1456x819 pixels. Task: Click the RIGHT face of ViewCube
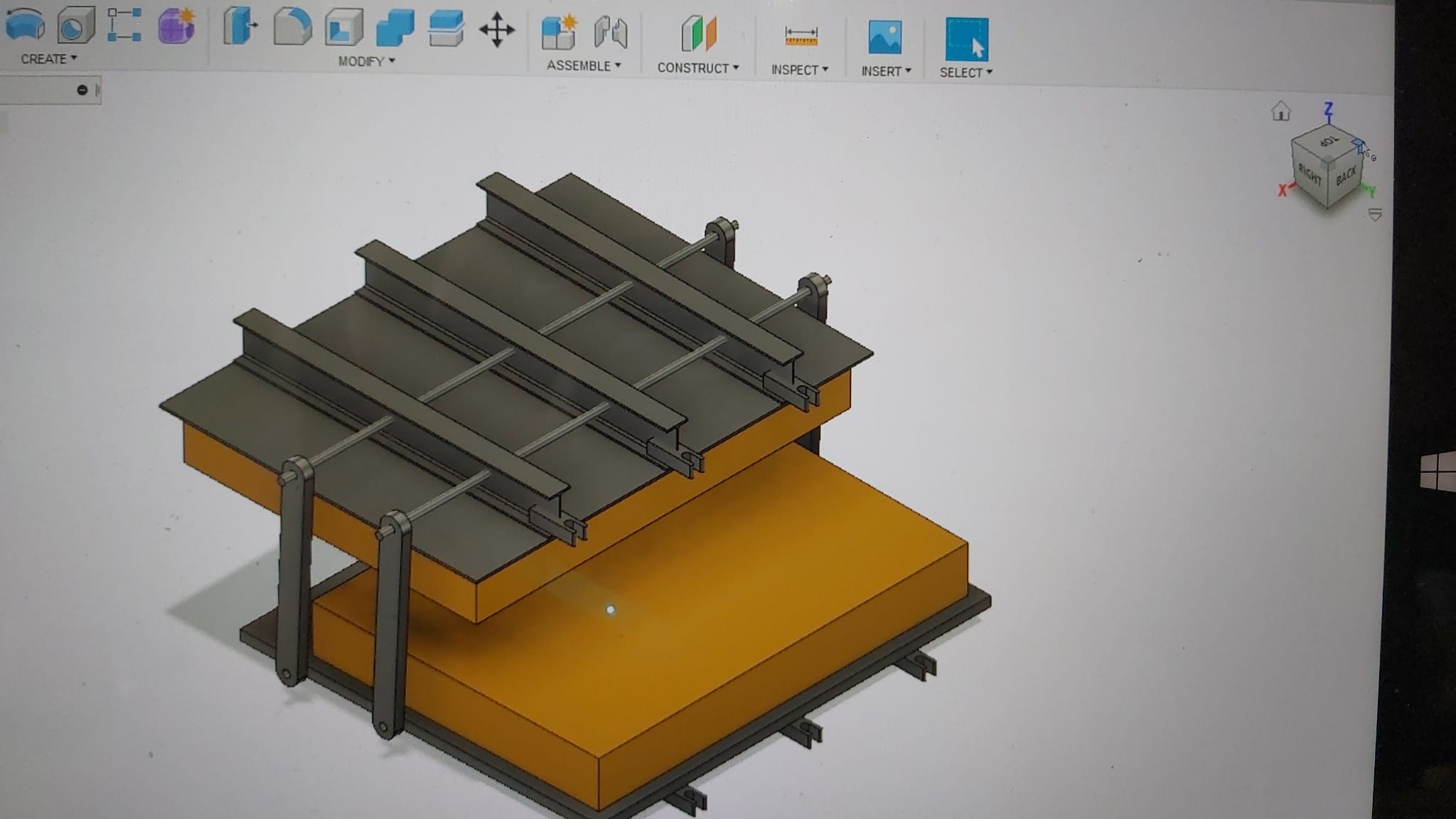[x=1310, y=173]
